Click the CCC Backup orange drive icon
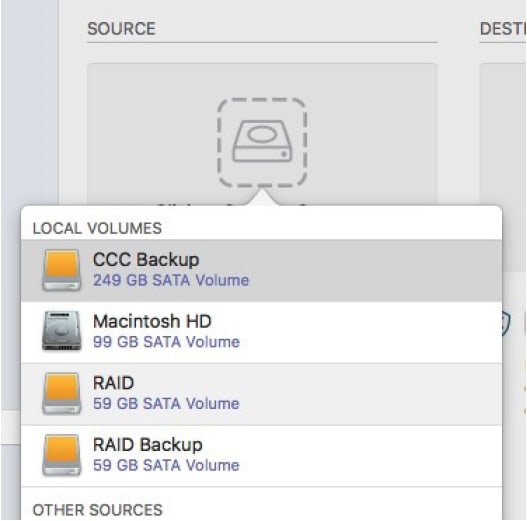The height and width of the screenshot is (521, 527). click(x=62, y=270)
